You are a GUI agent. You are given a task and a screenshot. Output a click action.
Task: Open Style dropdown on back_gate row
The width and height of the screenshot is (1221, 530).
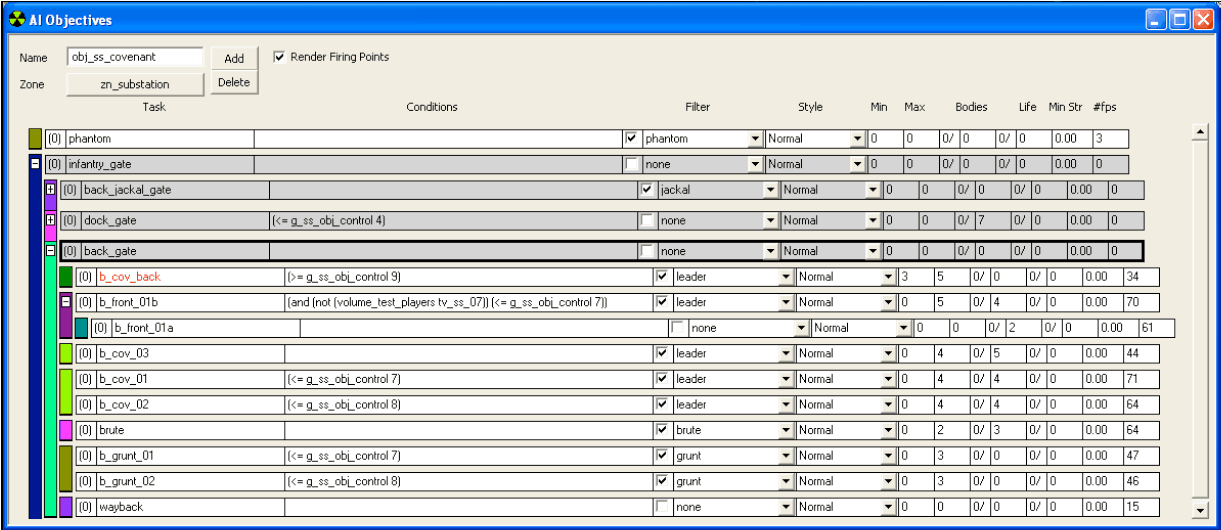click(873, 252)
